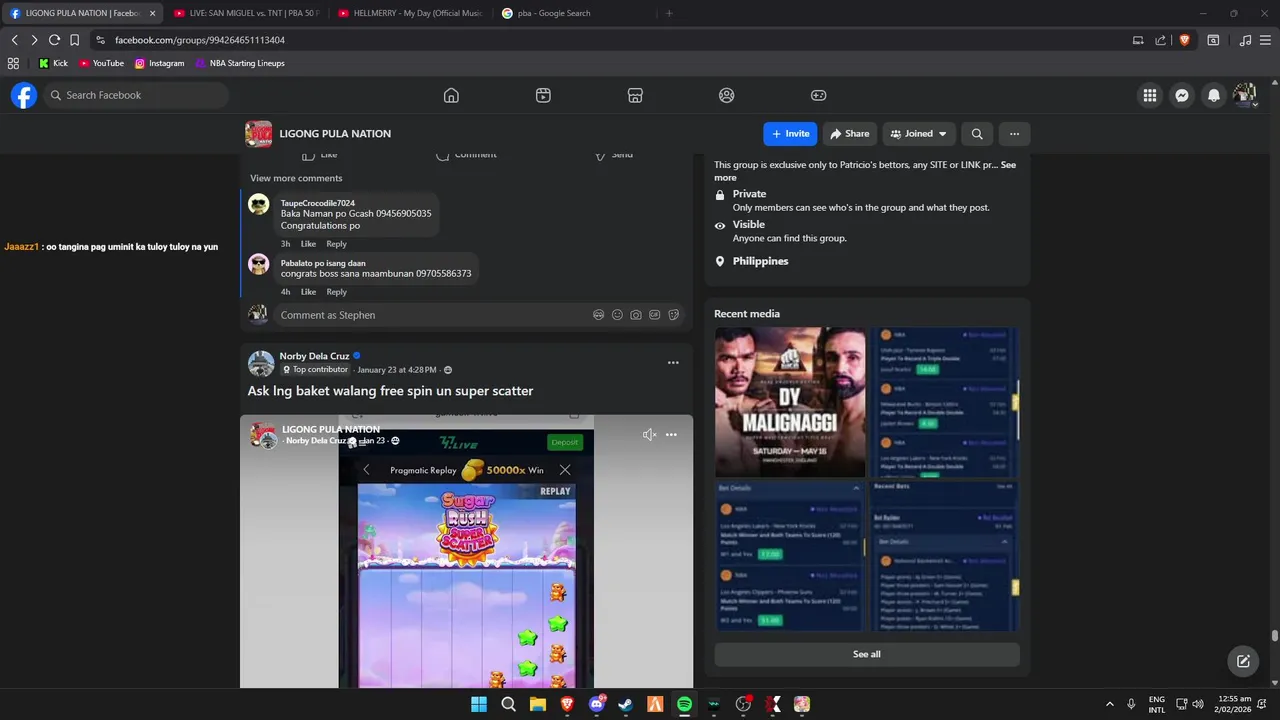Open Facebook Home feed icon
The width and height of the screenshot is (1280, 720).
451,95
